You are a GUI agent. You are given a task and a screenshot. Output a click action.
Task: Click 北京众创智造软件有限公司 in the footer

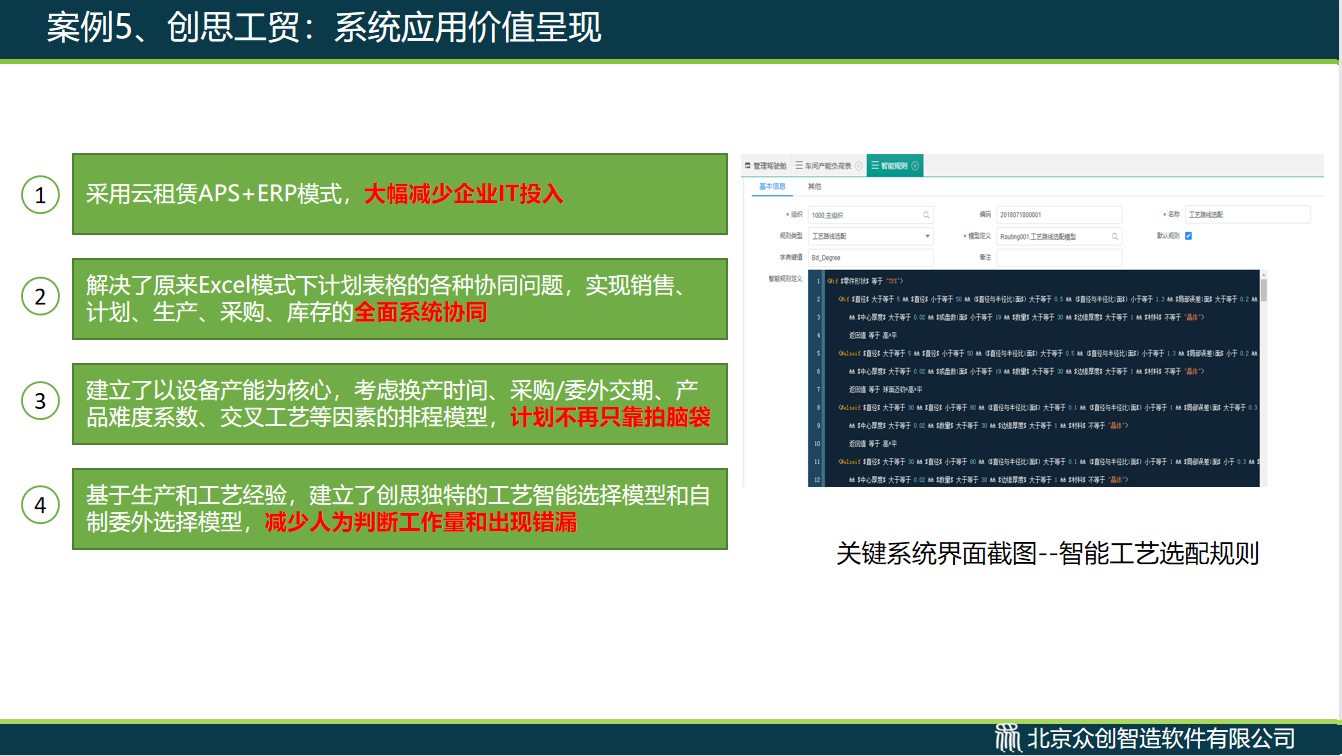point(1161,739)
